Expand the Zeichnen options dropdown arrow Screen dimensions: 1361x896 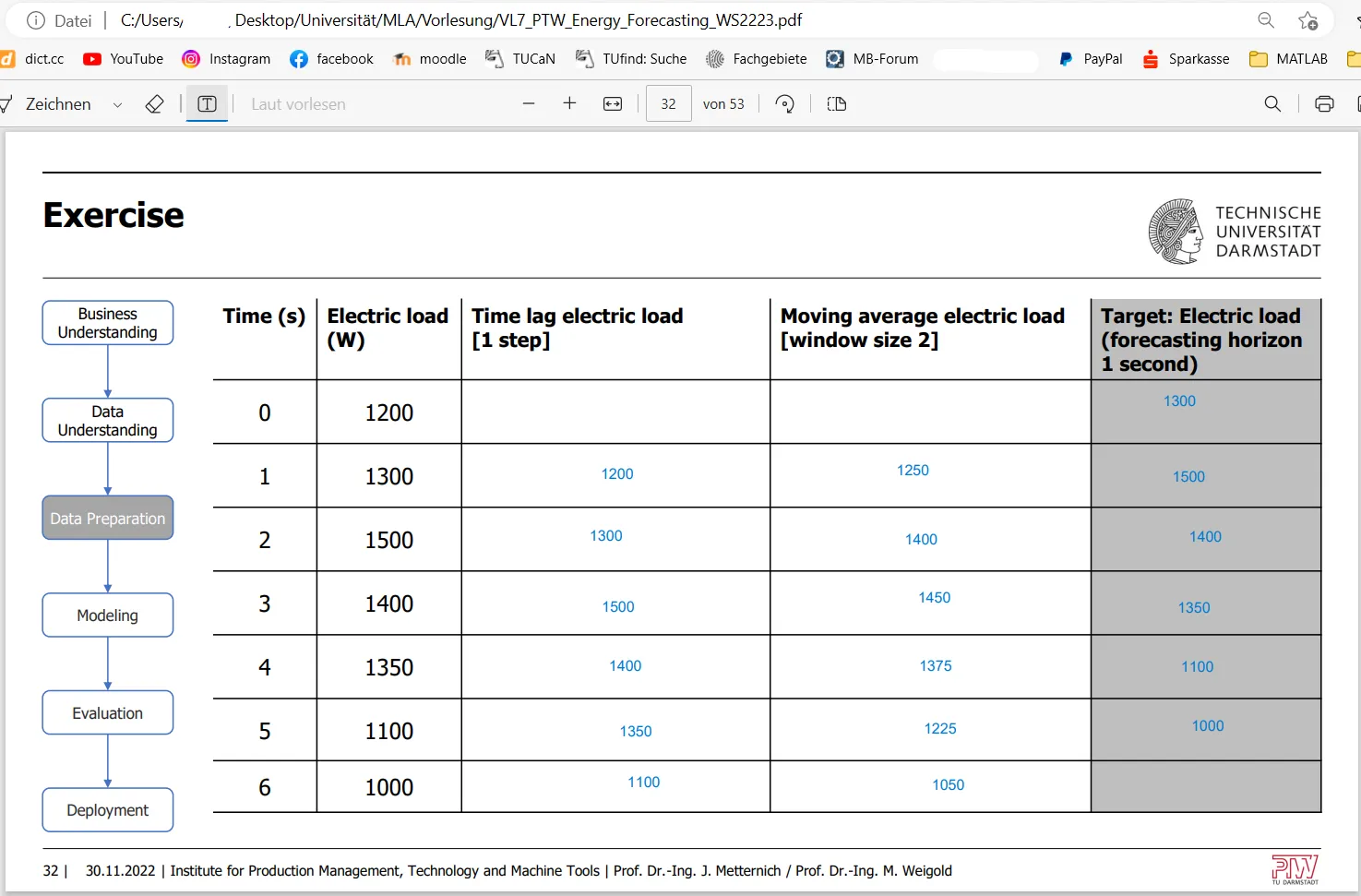point(117,105)
